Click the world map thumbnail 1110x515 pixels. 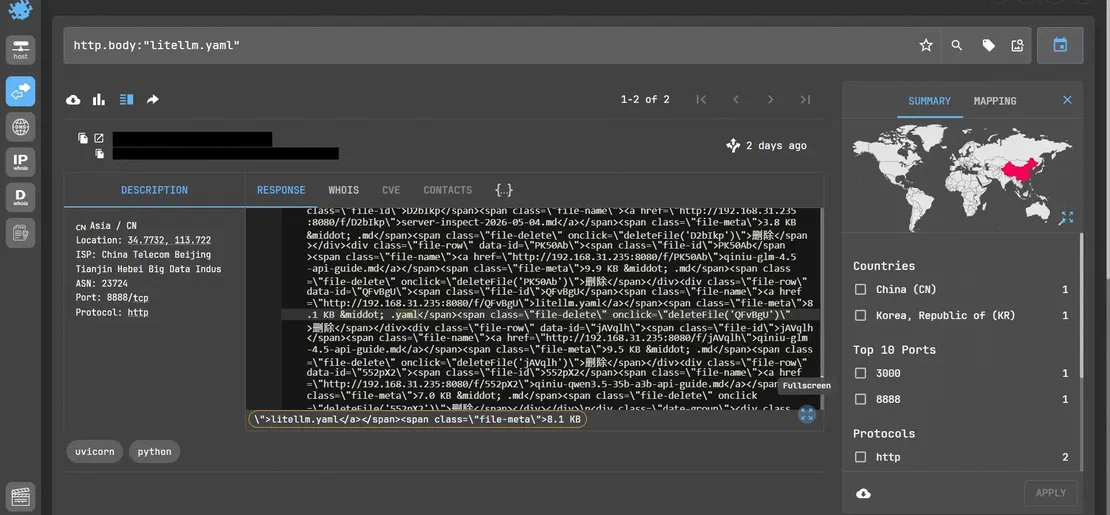point(962,176)
